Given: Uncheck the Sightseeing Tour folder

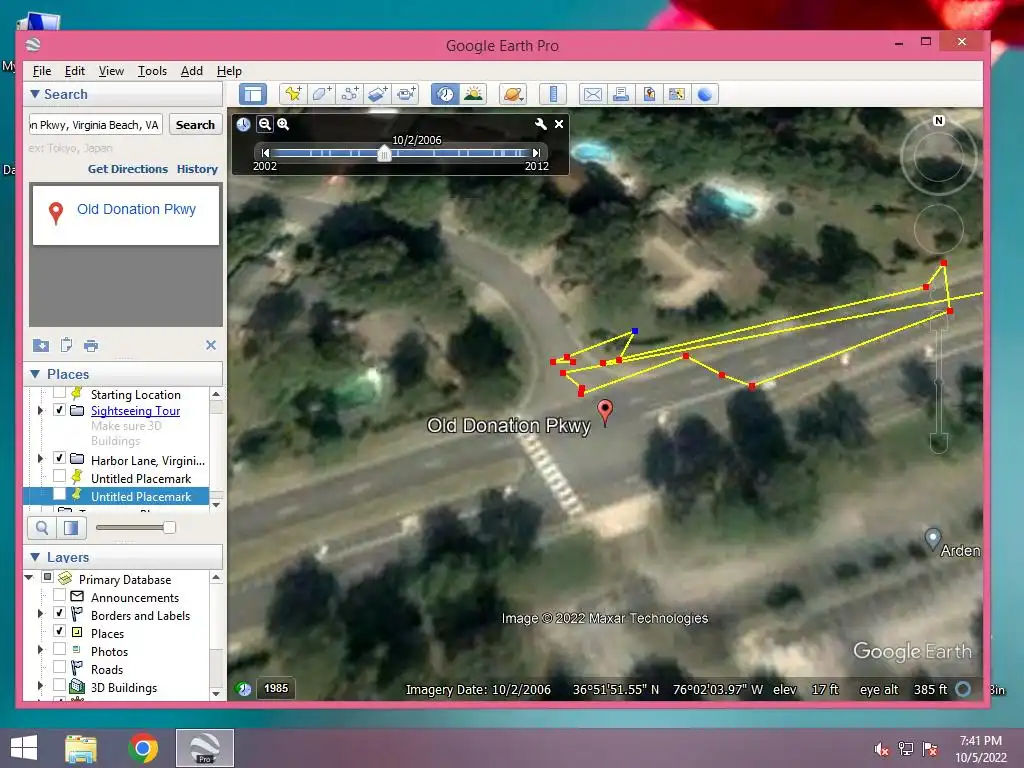Looking at the screenshot, I should [x=59, y=410].
